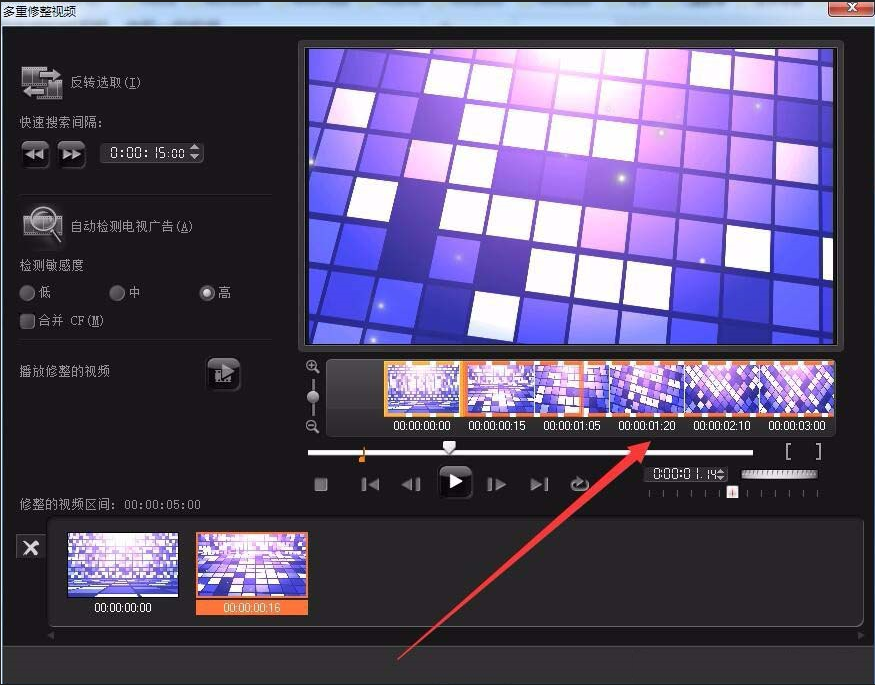The image size is (875, 685).
Task: Zoom in on the timeline with the plus magnifier
Action: [313, 367]
